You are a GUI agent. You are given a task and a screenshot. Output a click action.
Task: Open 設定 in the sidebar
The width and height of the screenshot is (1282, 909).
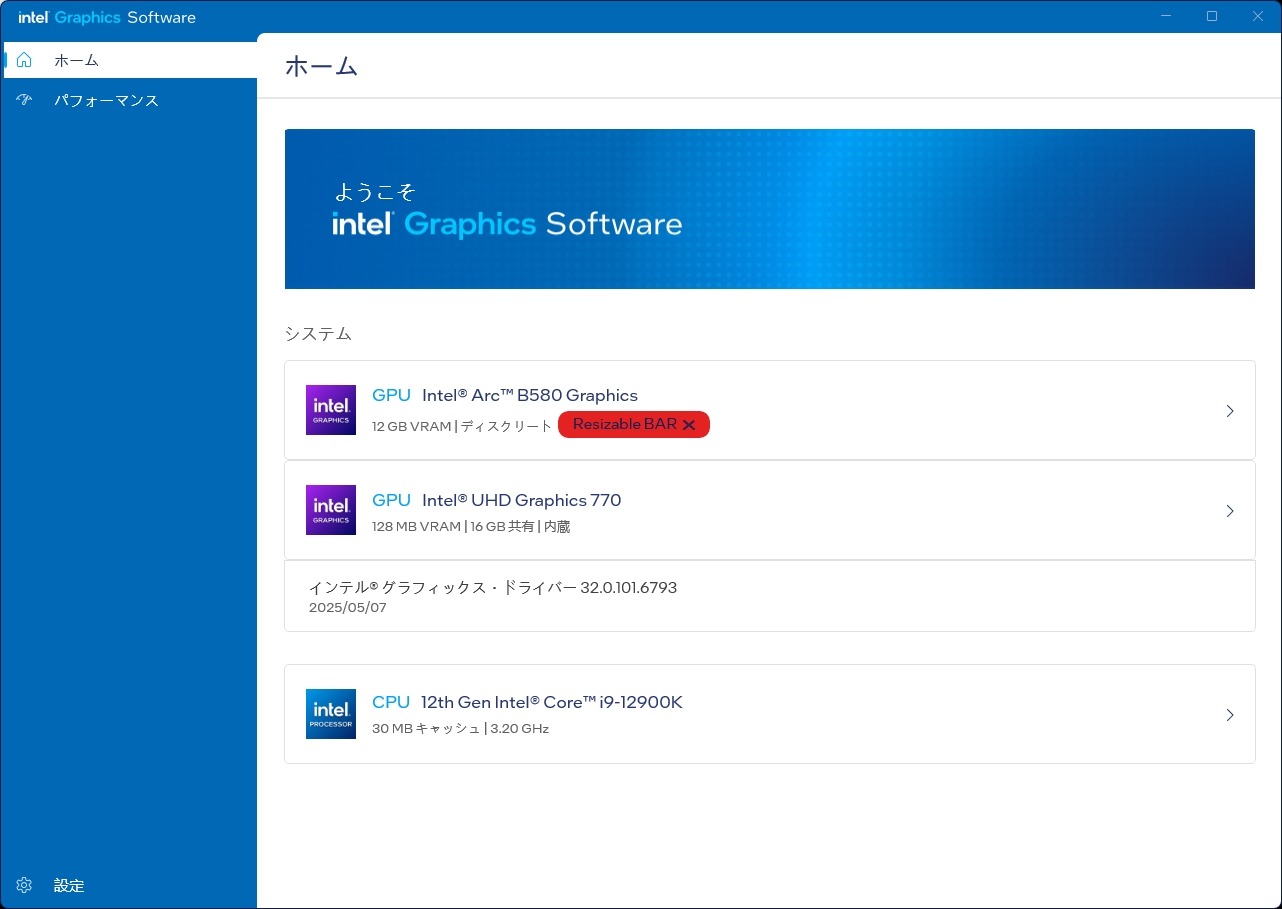pyautogui.click(x=129, y=885)
